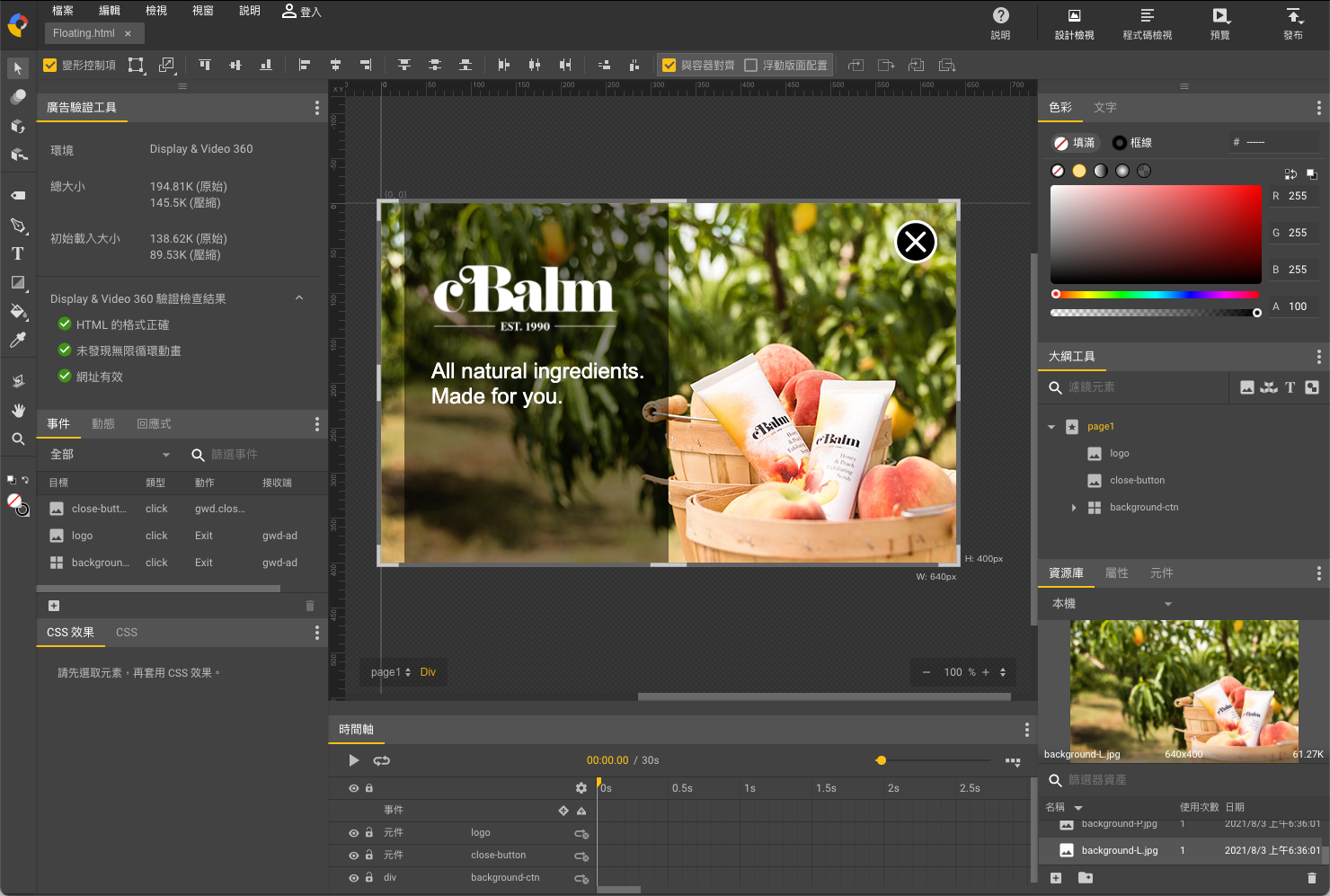Select the background-L.jpg asset thumbnail
The height and width of the screenshot is (896, 1330).
pyautogui.click(x=1067, y=850)
